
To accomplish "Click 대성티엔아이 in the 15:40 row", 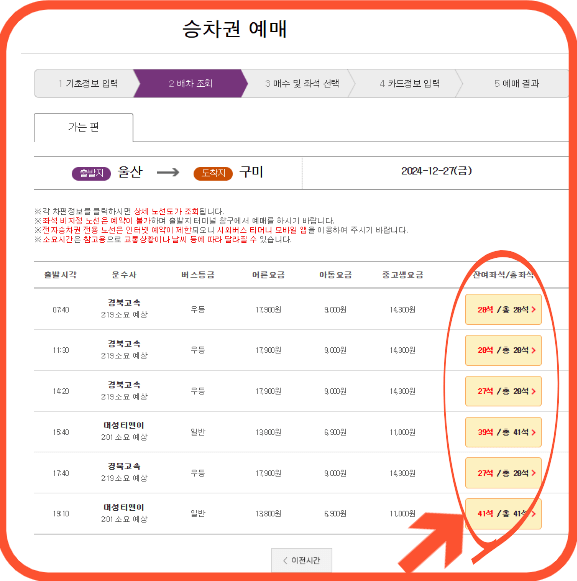I will click(124, 425).
